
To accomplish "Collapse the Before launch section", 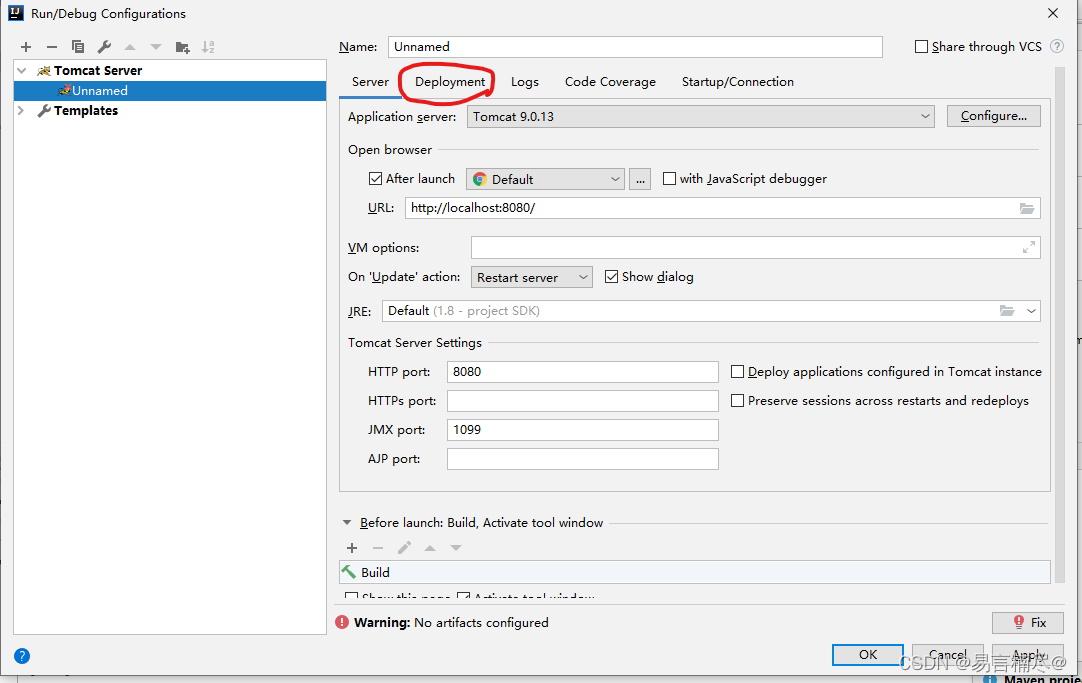I will (347, 523).
